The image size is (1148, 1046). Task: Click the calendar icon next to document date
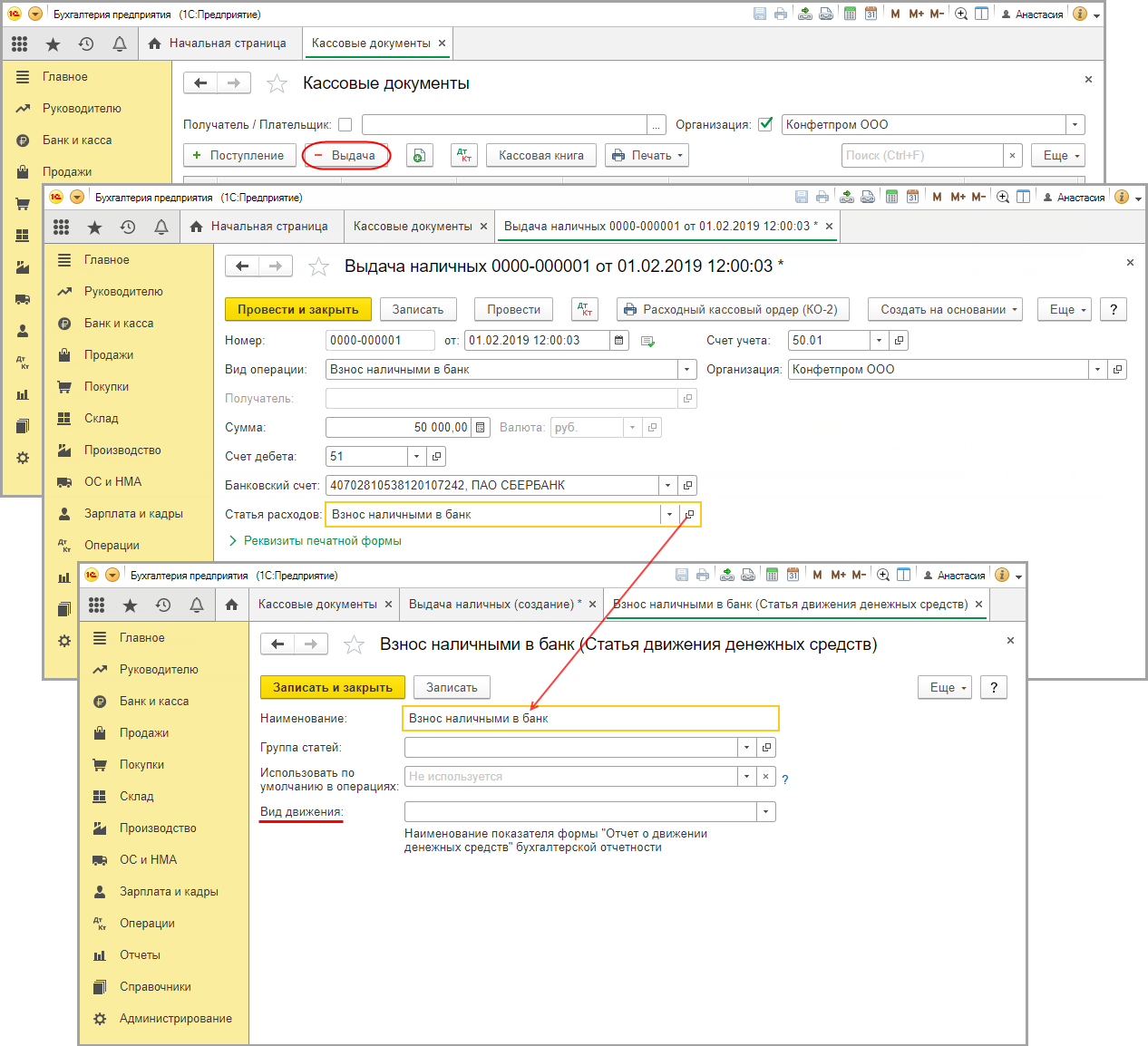click(619, 341)
